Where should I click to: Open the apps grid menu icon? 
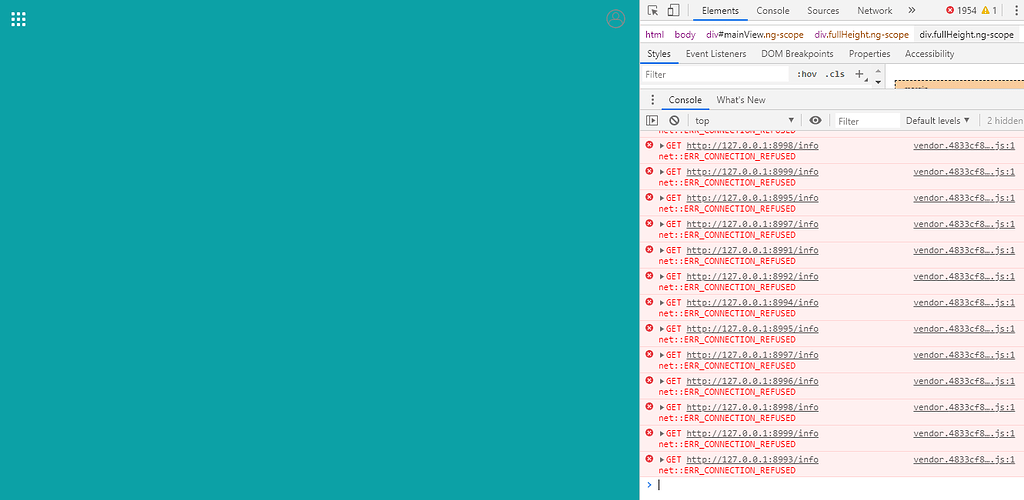(18, 20)
